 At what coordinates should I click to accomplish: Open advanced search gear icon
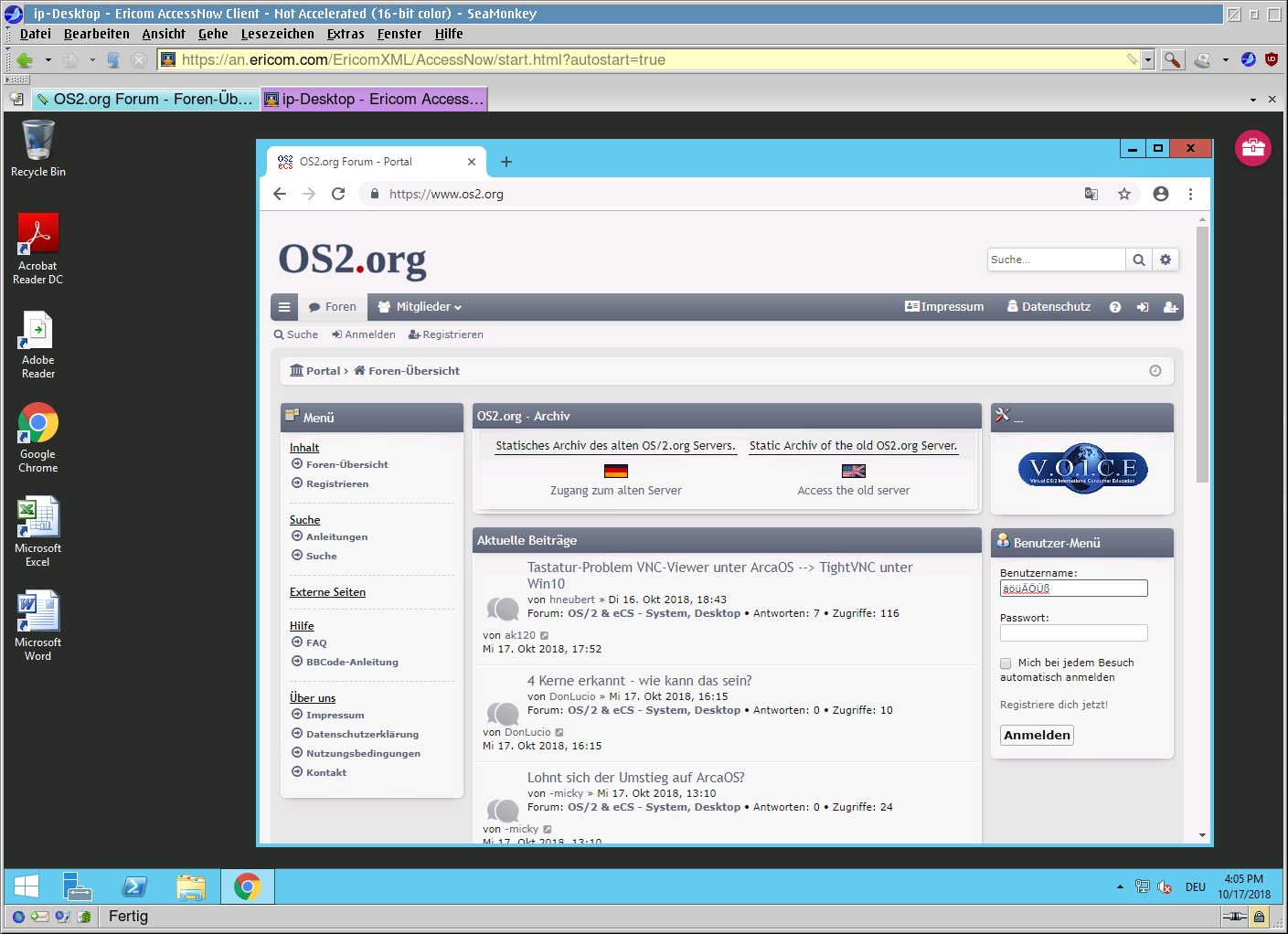coord(1166,260)
